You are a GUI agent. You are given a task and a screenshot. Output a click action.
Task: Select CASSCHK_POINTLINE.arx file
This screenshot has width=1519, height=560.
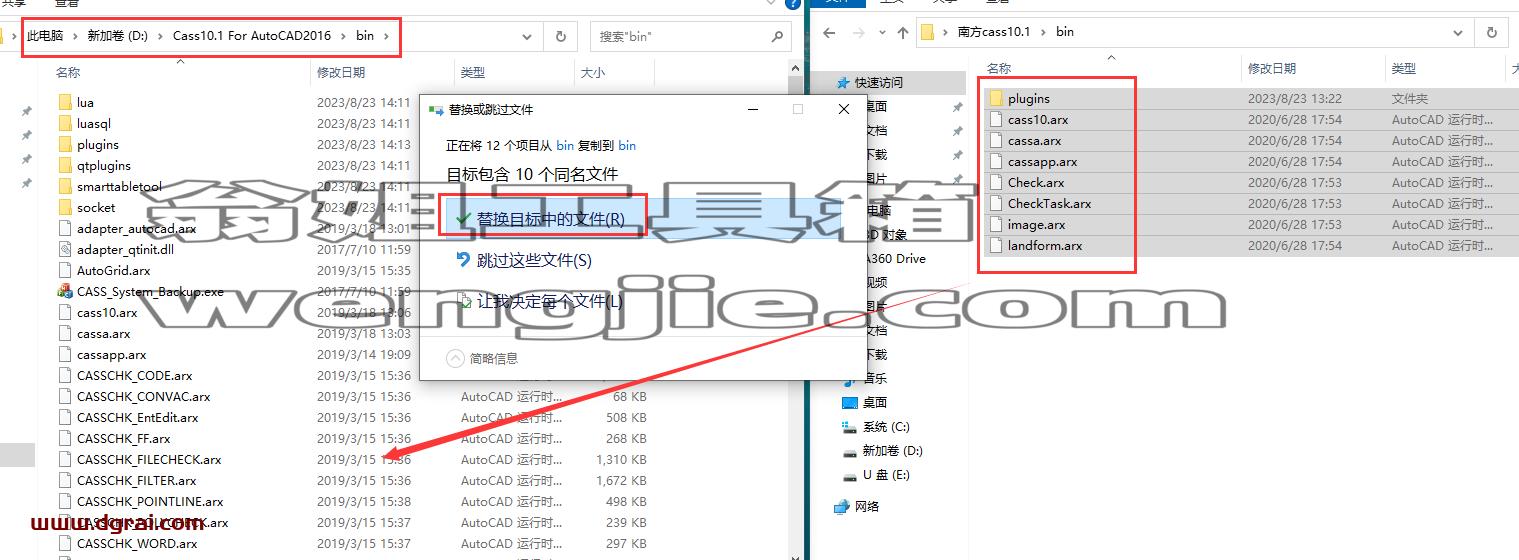point(150,502)
